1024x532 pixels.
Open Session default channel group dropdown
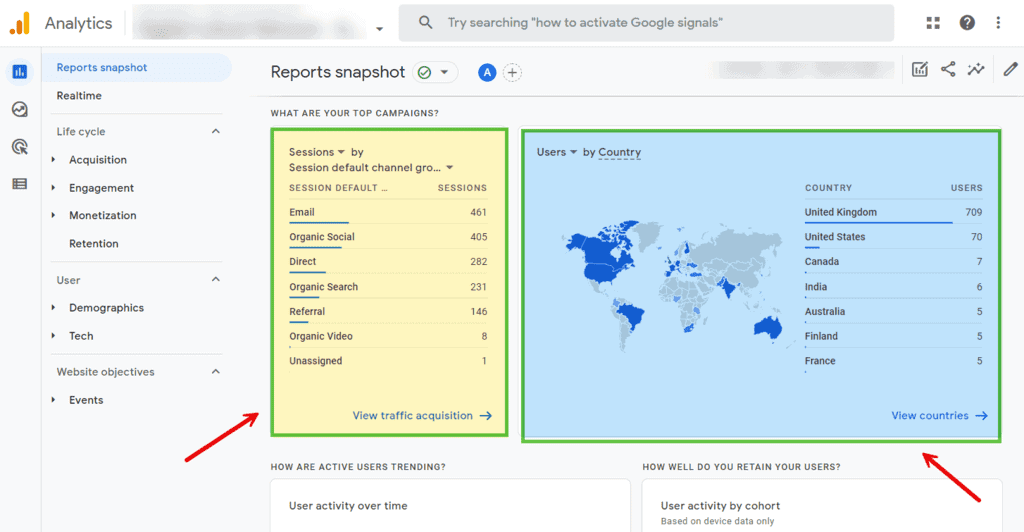(449, 168)
